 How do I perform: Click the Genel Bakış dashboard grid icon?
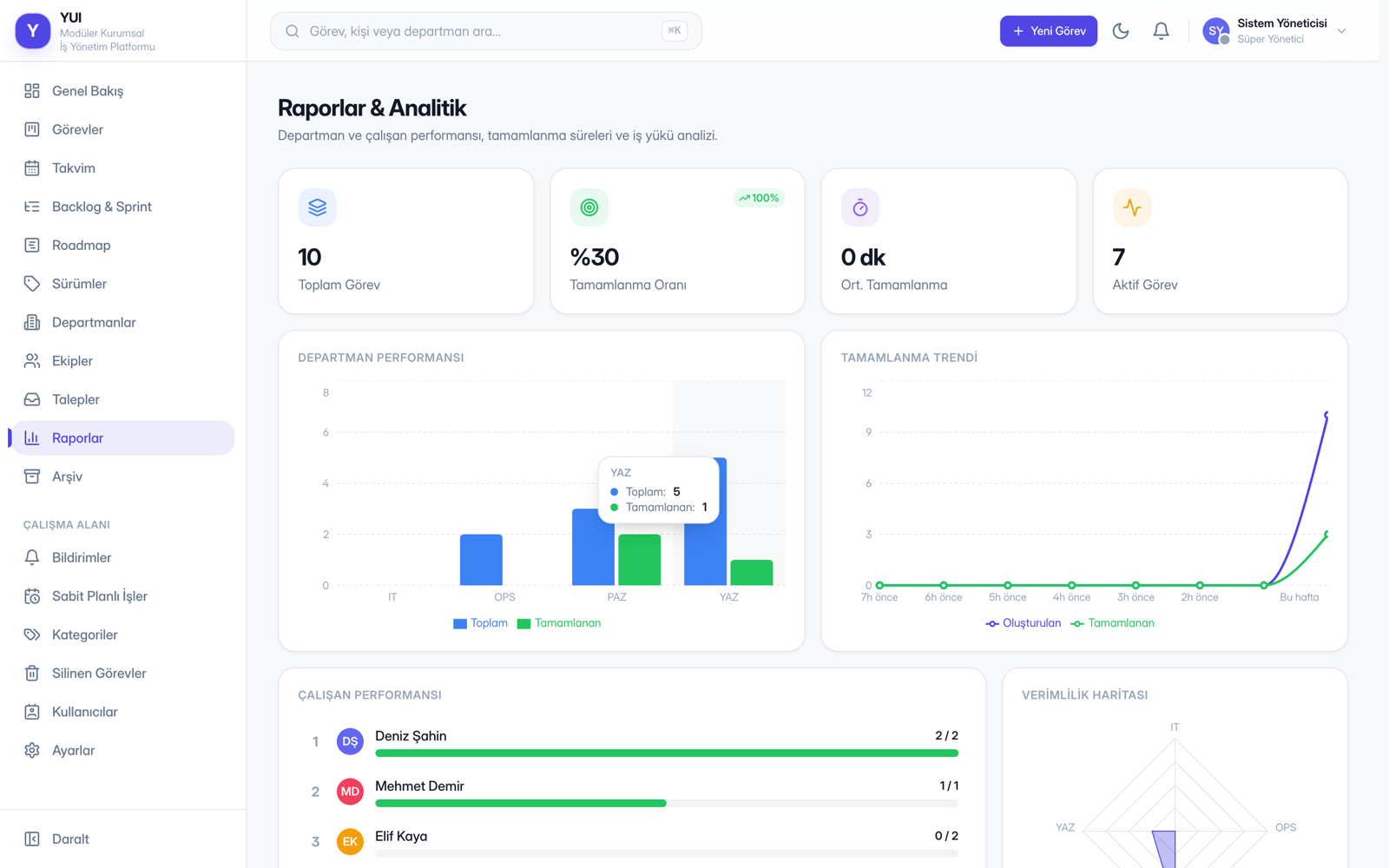32,91
